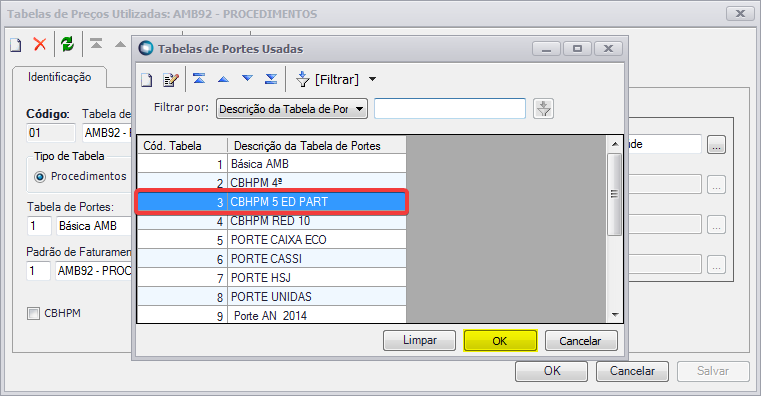Viewport: 761px width, 396px height.
Task: Go to first record arrow icon in dialog
Action: click(199, 79)
